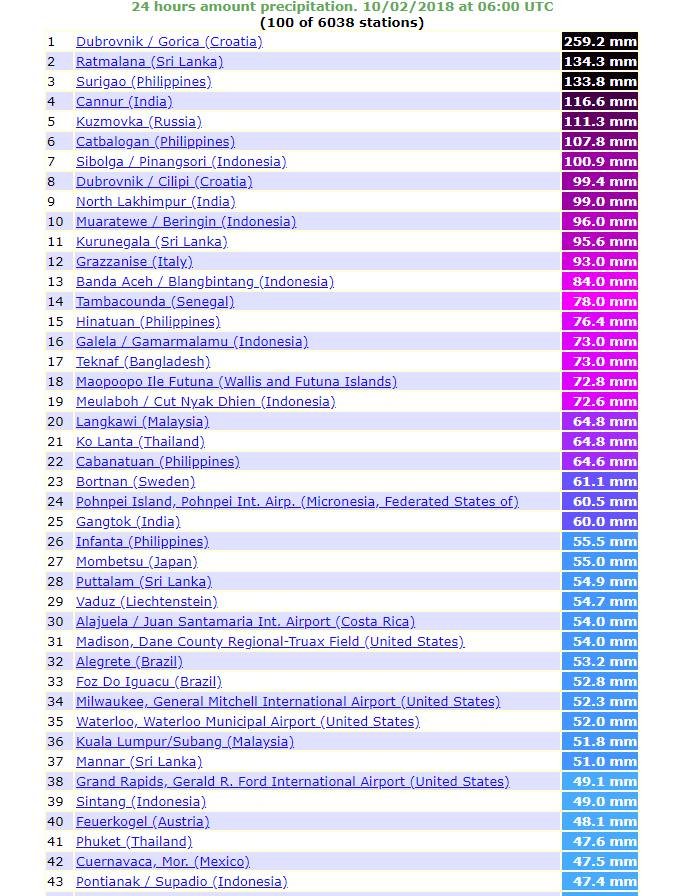Screen dimensions: 686x896
Task: Open Madison, Dane County Regional-Truax Field link
Action: (x=270, y=642)
